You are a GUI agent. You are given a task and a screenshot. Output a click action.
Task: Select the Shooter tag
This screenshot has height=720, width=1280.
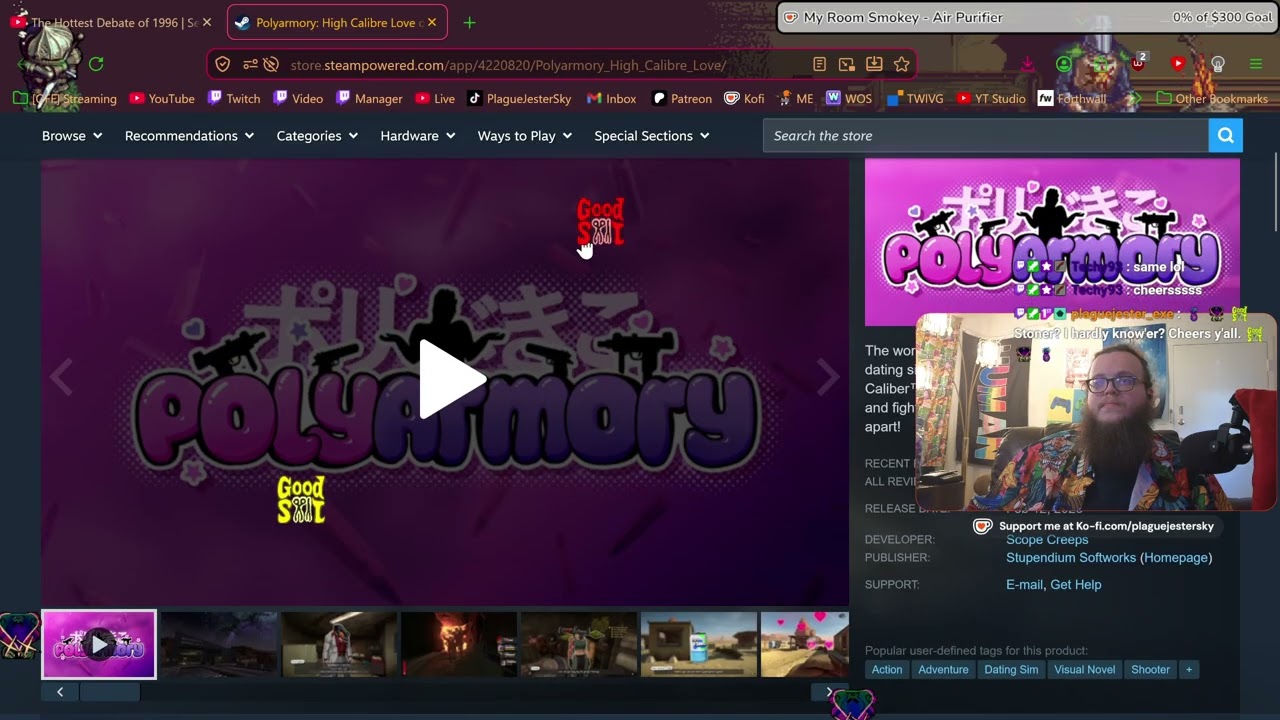click(x=1150, y=670)
